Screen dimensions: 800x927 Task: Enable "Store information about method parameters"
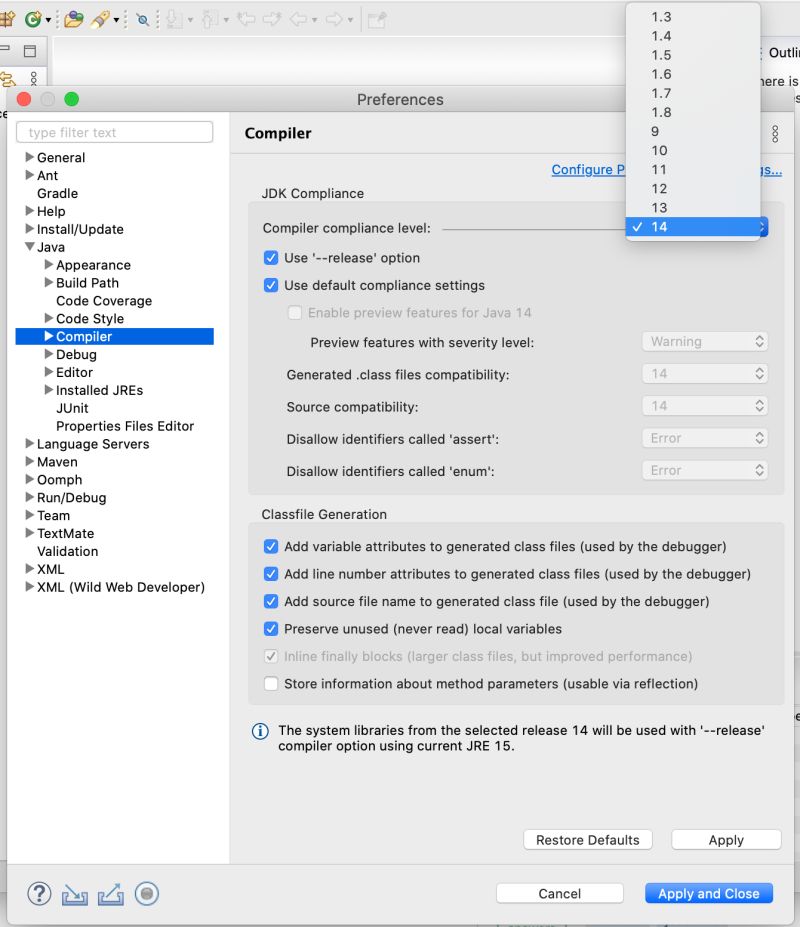271,684
